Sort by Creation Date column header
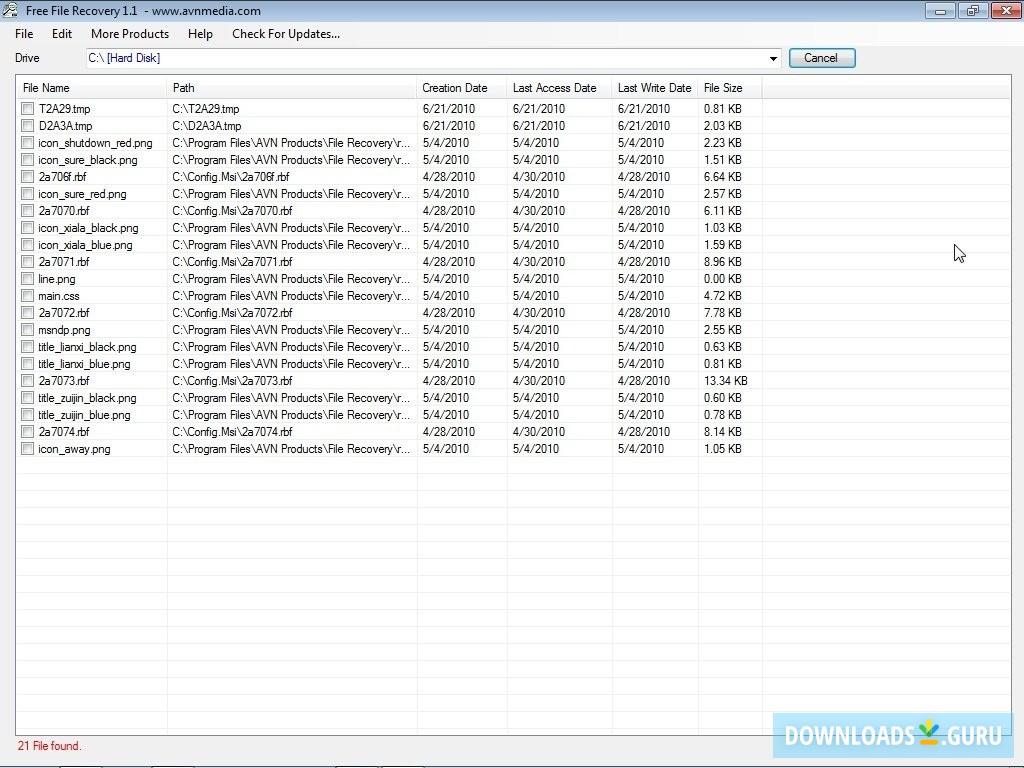The height and width of the screenshot is (768, 1024). pyautogui.click(x=462, y=88)
